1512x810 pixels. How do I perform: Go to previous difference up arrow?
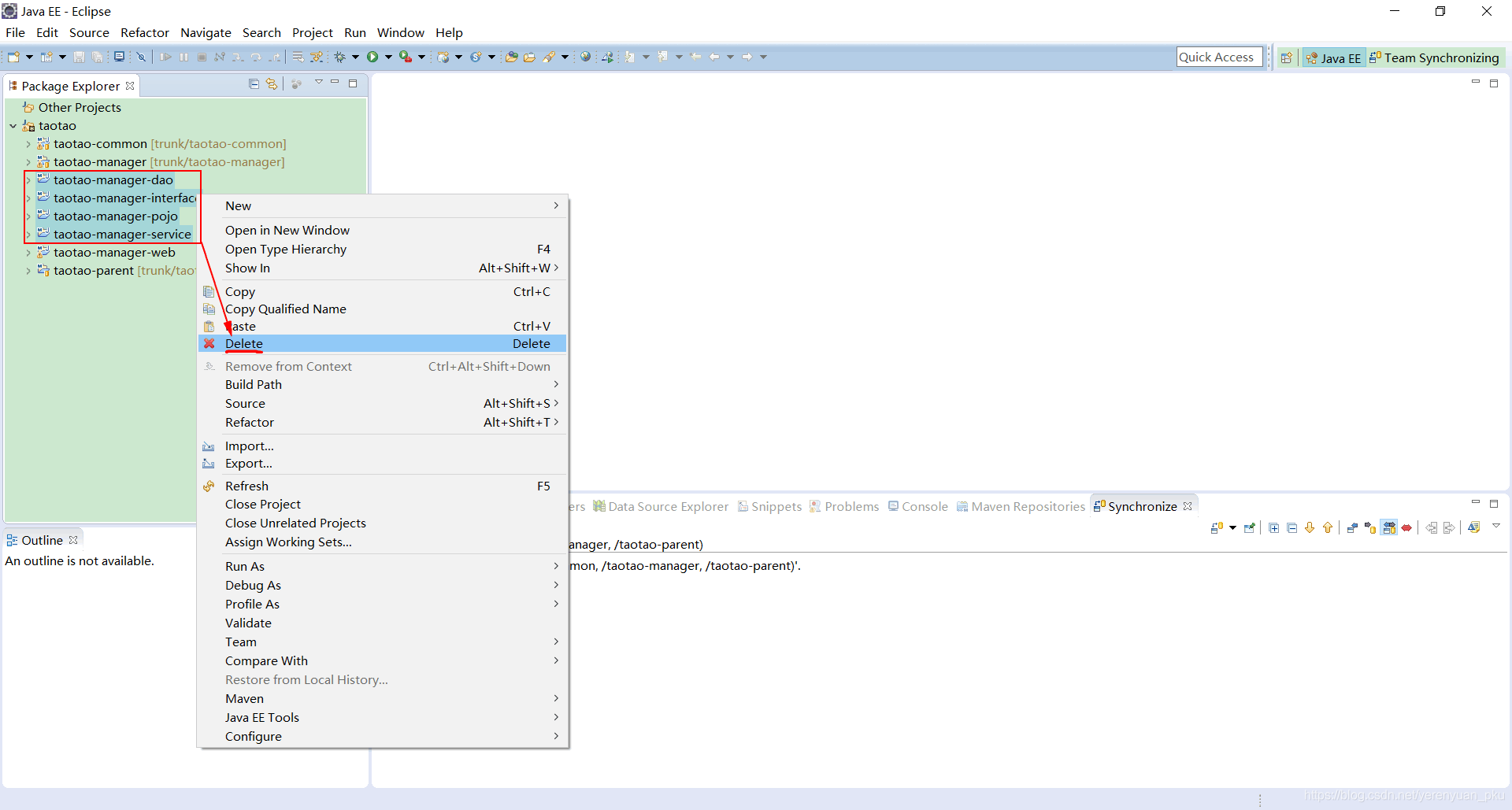pyautogui.click(x=1328, y=527)
